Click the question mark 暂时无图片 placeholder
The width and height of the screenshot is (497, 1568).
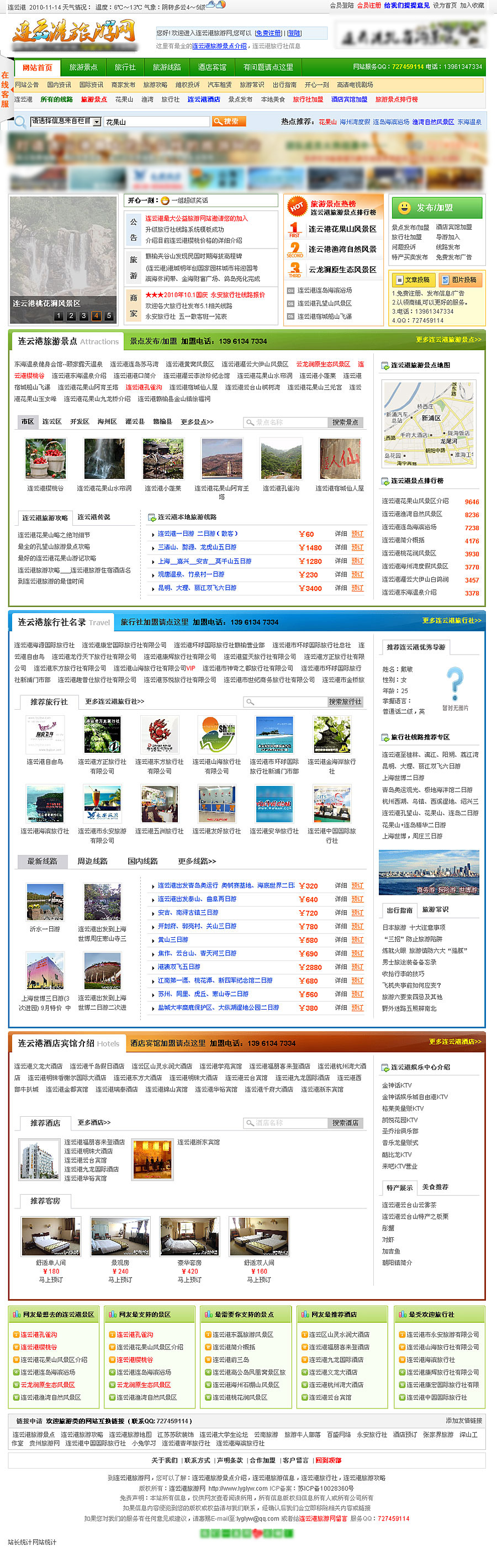[455, 684]
